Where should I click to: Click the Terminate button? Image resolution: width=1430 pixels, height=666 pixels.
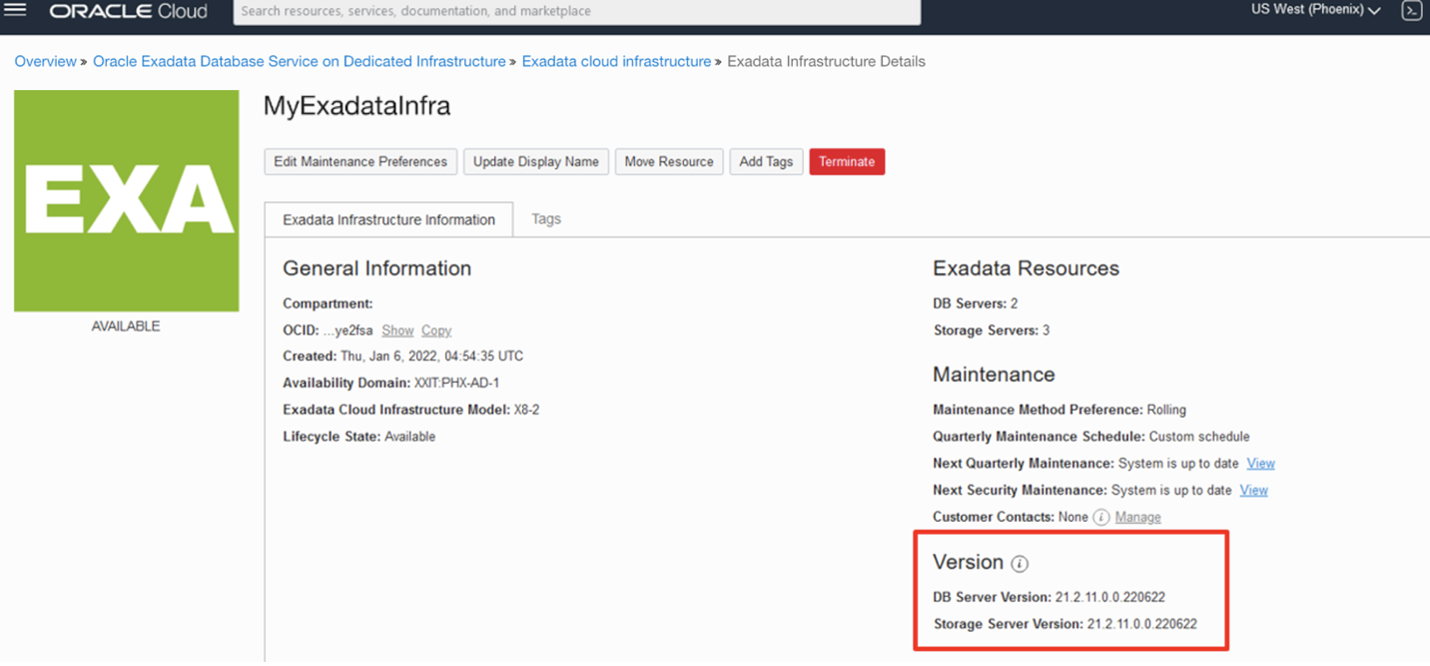point(847,161)
